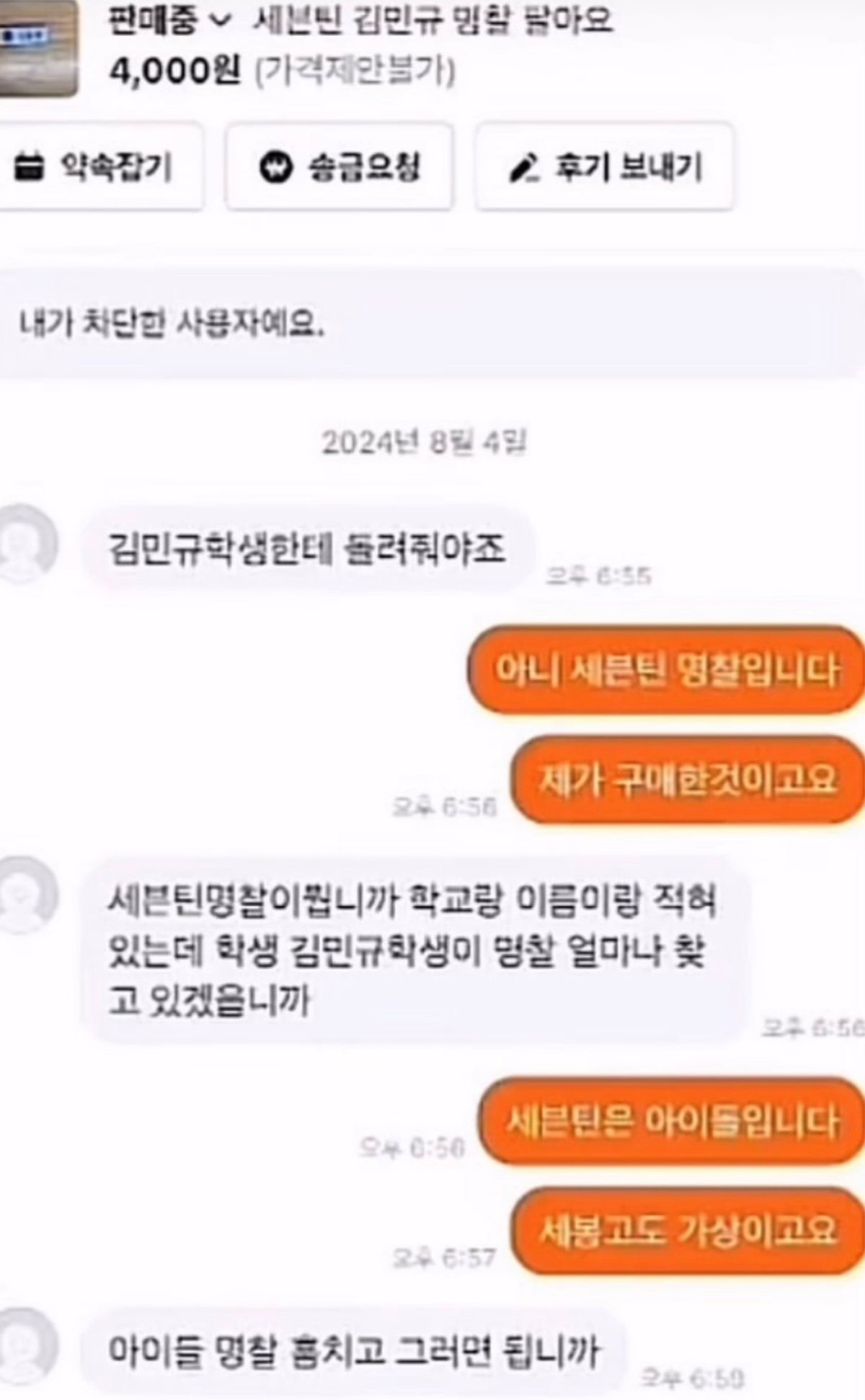This screenshot has width=865, height=1400.
Task: Click the 송금요청 button label
Action: coord(364,168)
